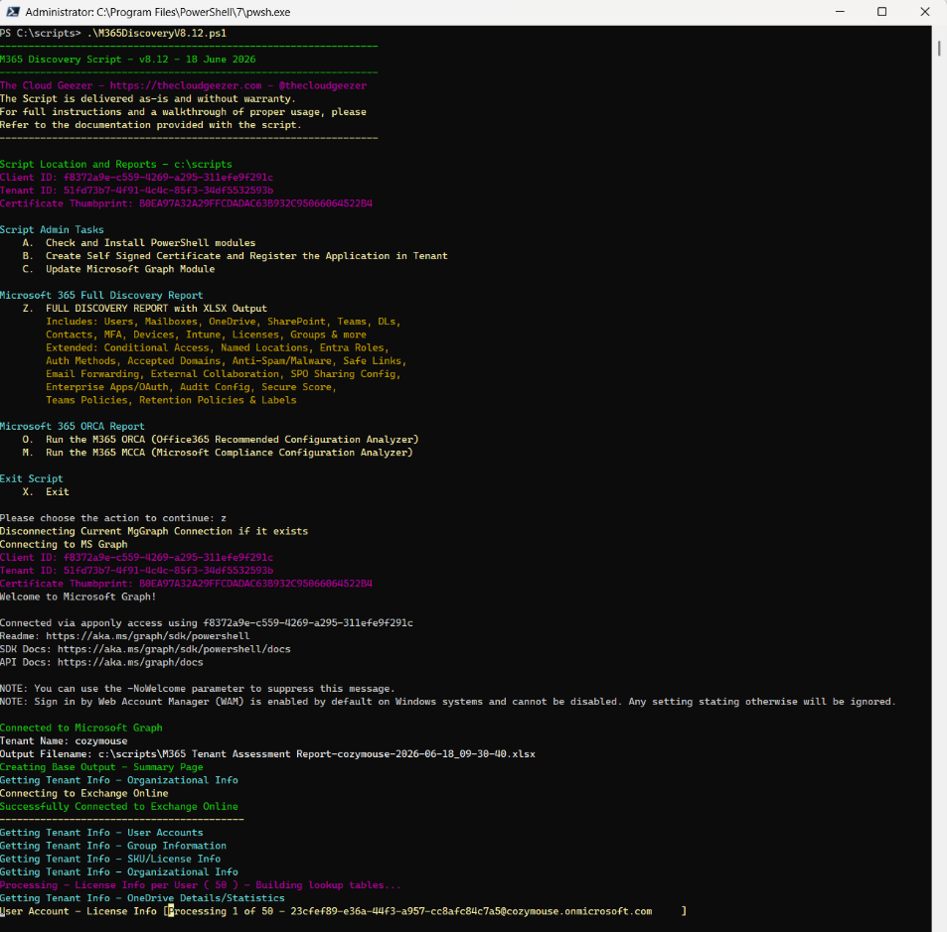Screen dimensions: 947x932
Task: Click option Z 'FULL DISCOVERY REPORT with XLSX Output'
Action: point(144,308)
